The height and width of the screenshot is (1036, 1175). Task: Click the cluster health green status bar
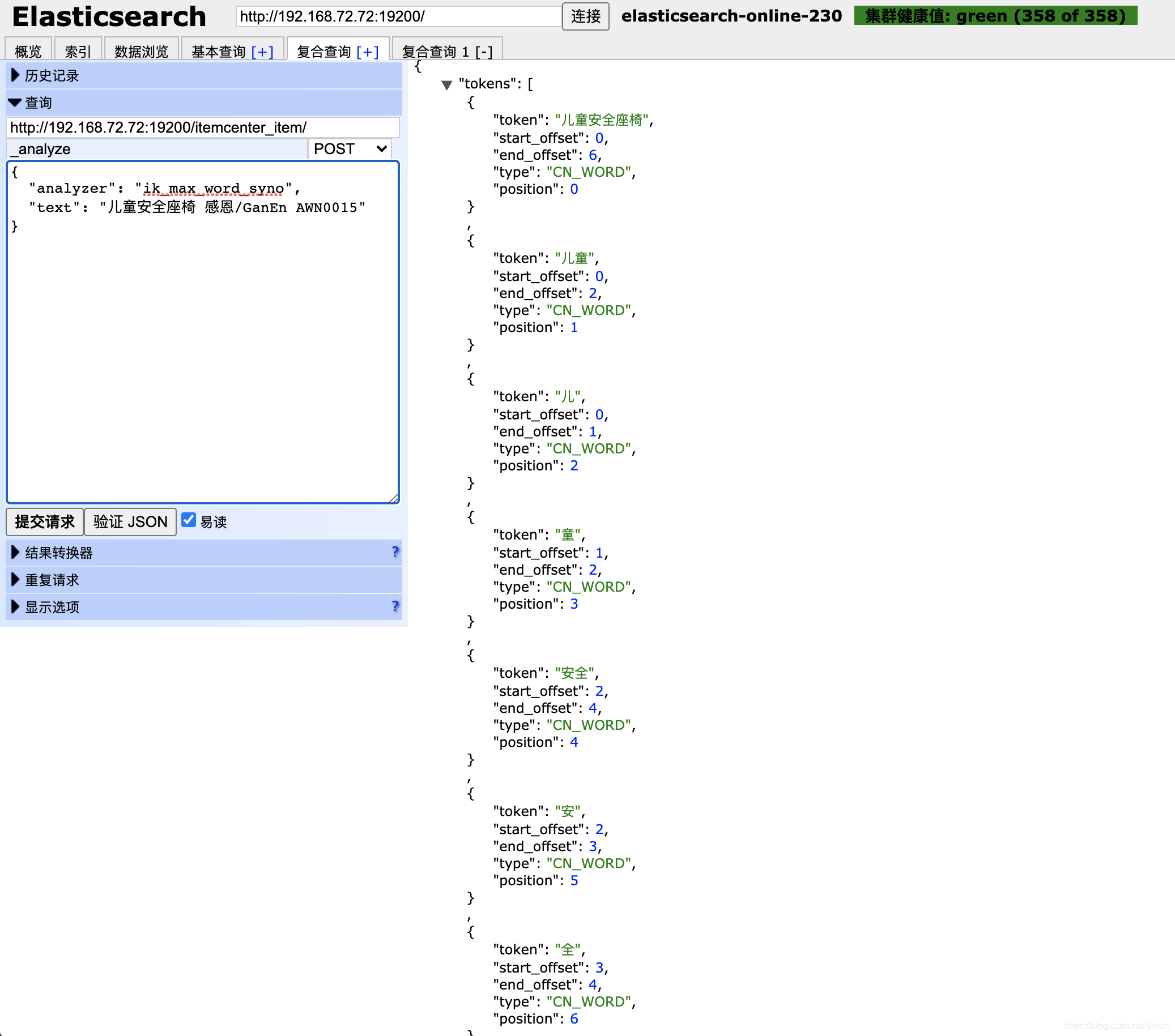(995, 16)
